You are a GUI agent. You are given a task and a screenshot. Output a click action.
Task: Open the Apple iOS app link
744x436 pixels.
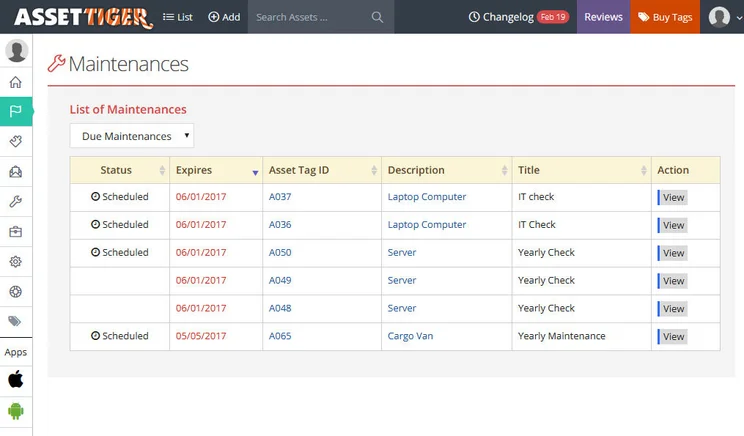click(x=16, y=380)
